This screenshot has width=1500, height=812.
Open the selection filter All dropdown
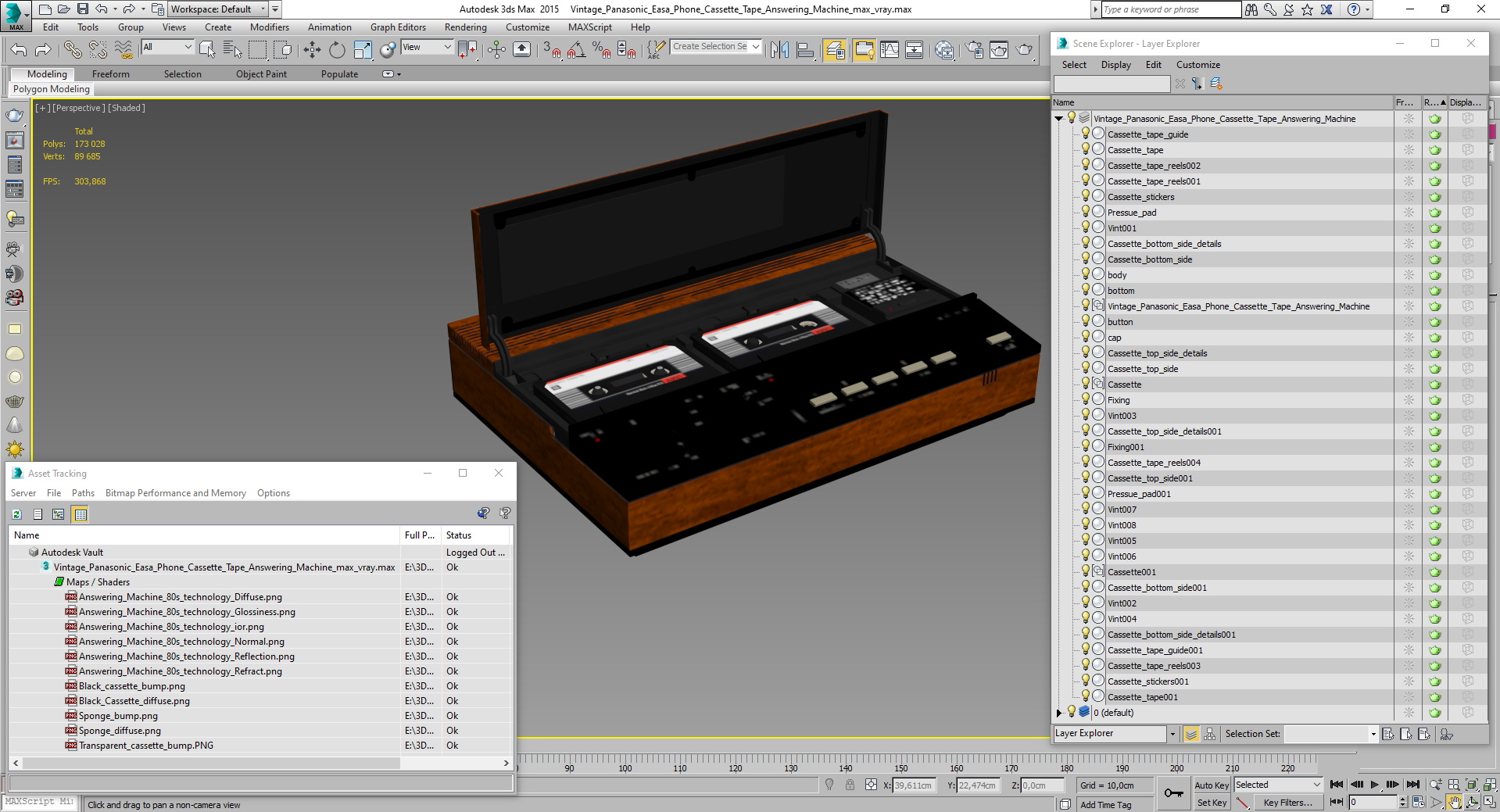pyautogui.click(x=167, y=47)
